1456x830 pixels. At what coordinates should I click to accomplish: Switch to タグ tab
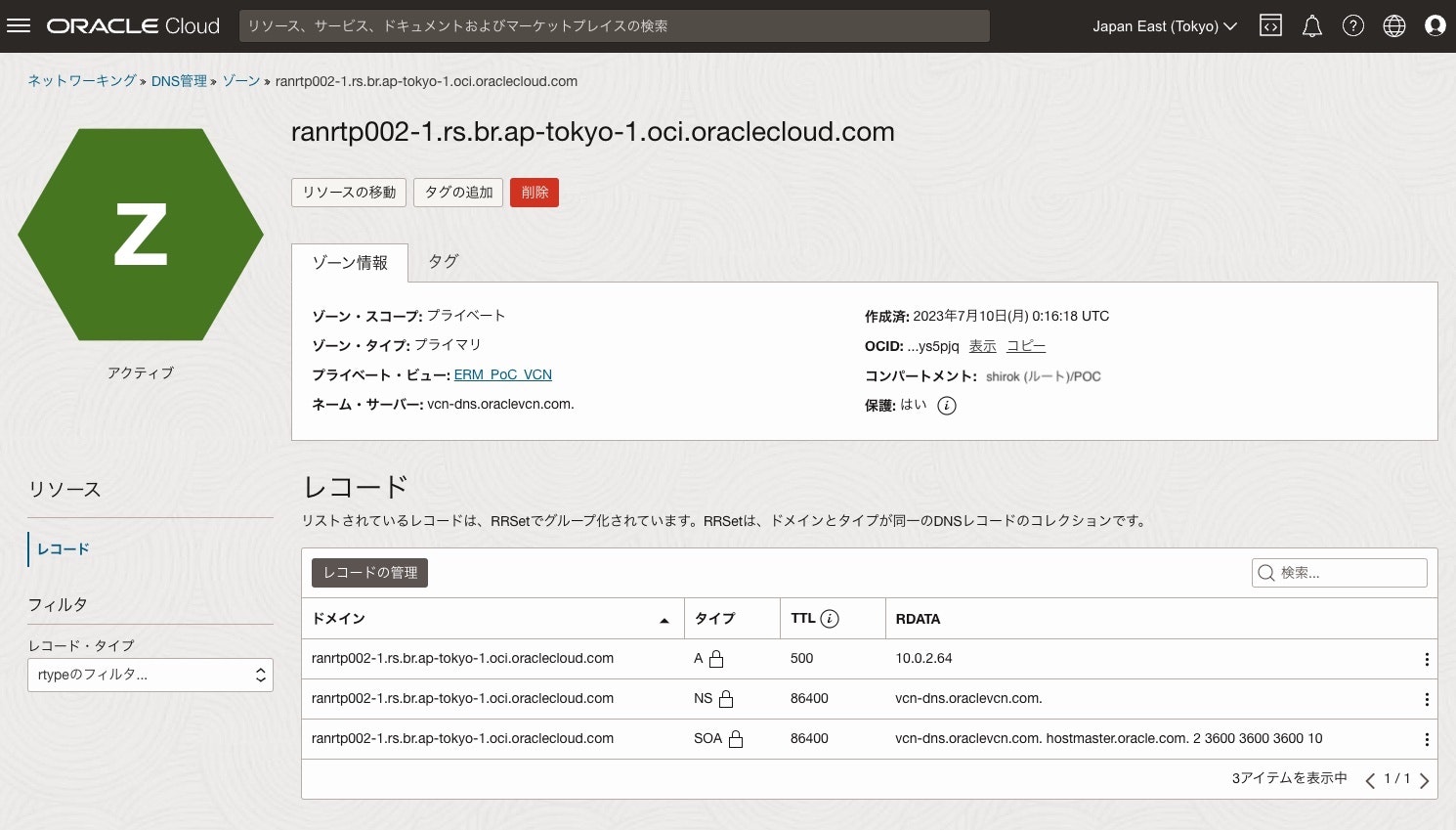click(x=443, y=261)
